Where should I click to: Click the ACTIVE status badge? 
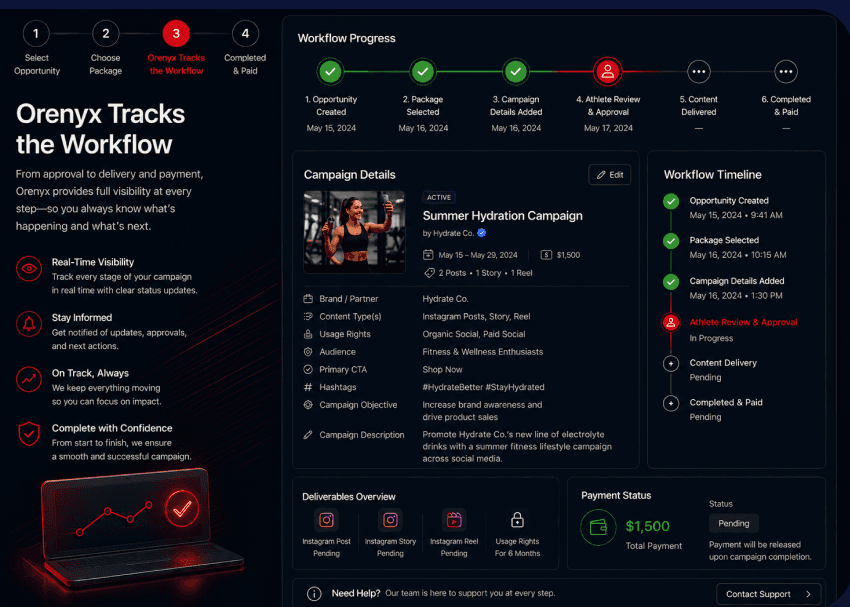click(439, 197)
